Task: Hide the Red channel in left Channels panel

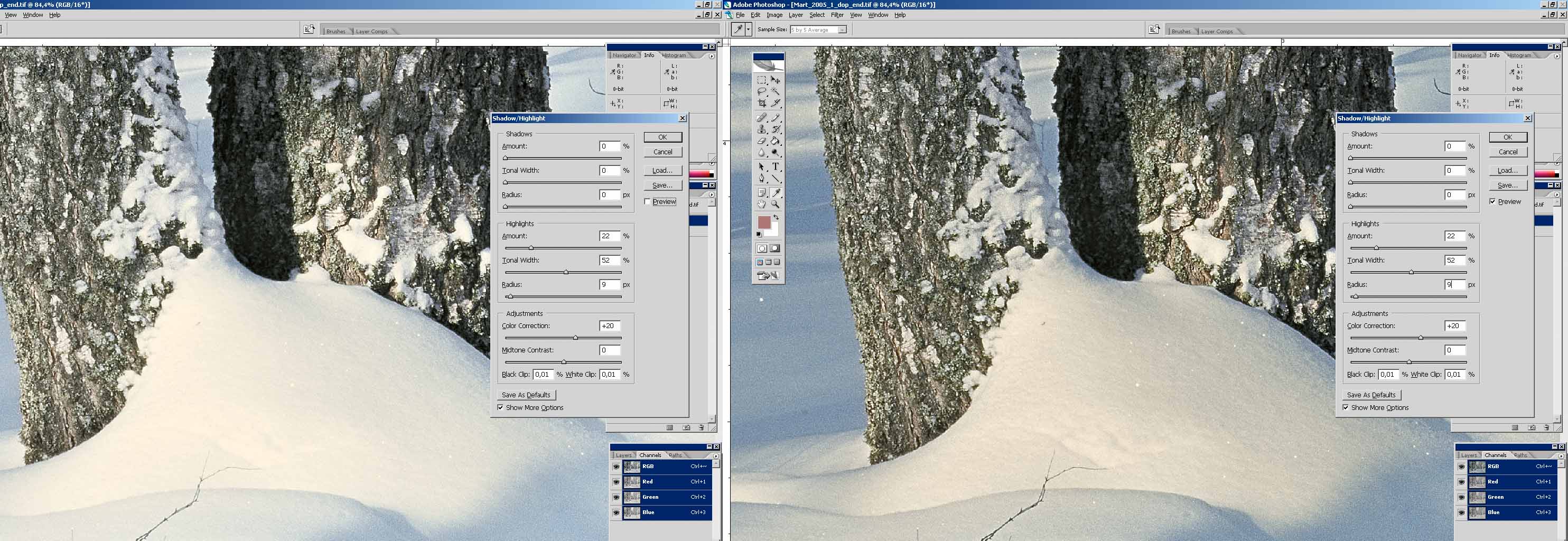Action: tap(616, 482)
